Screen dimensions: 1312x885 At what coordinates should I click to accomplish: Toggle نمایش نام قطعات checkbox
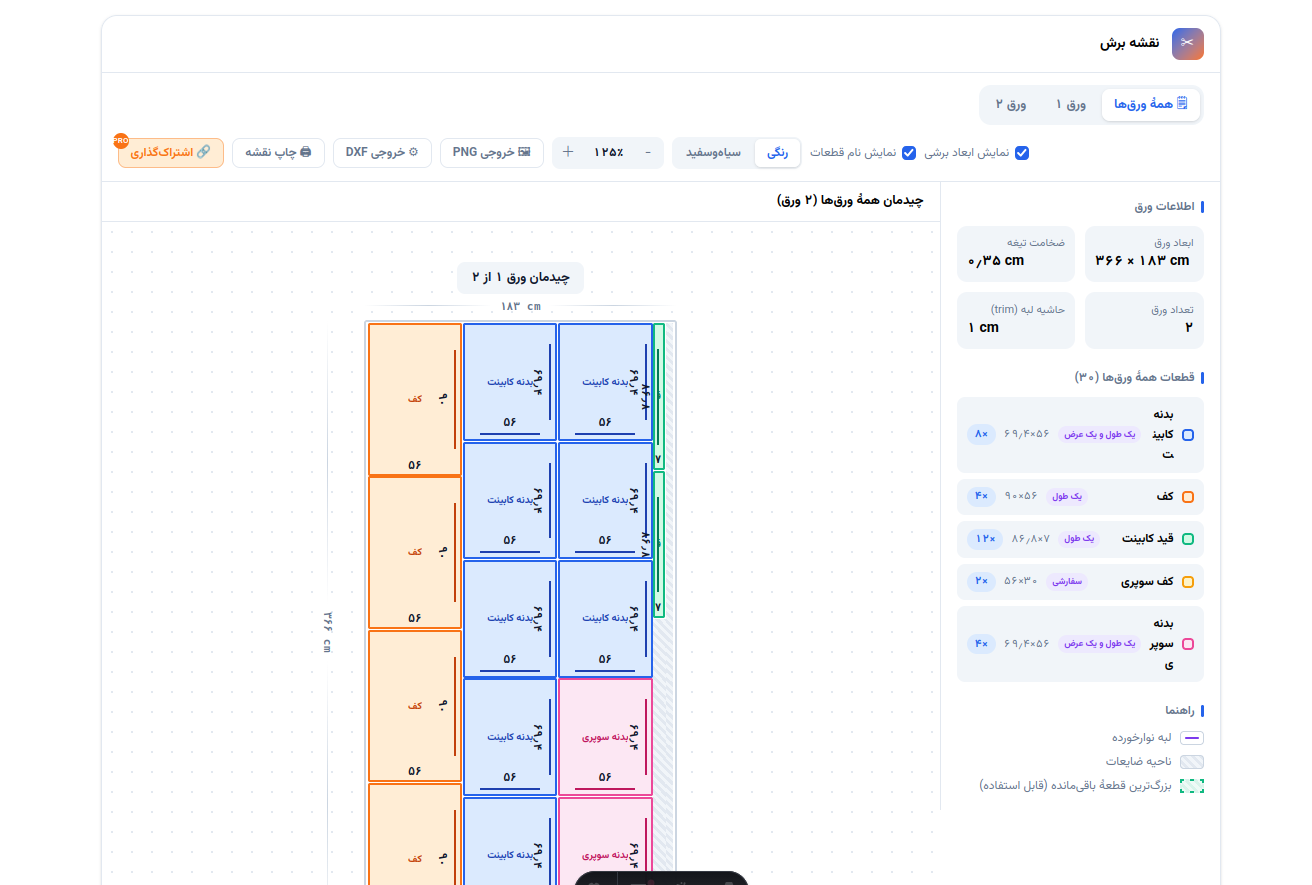coord(909,153)
